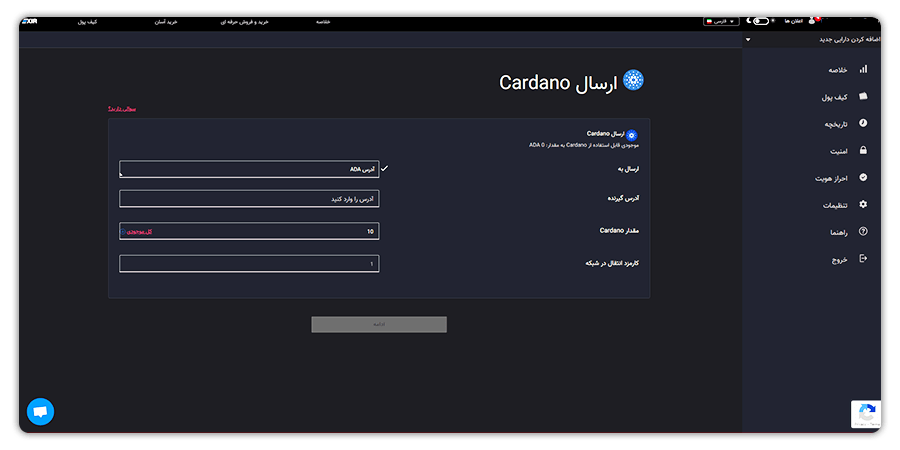Click the wallet icon beside کیف پول in sidebar
Viewport: 900px width, 450px height.
tap(863, 96)
